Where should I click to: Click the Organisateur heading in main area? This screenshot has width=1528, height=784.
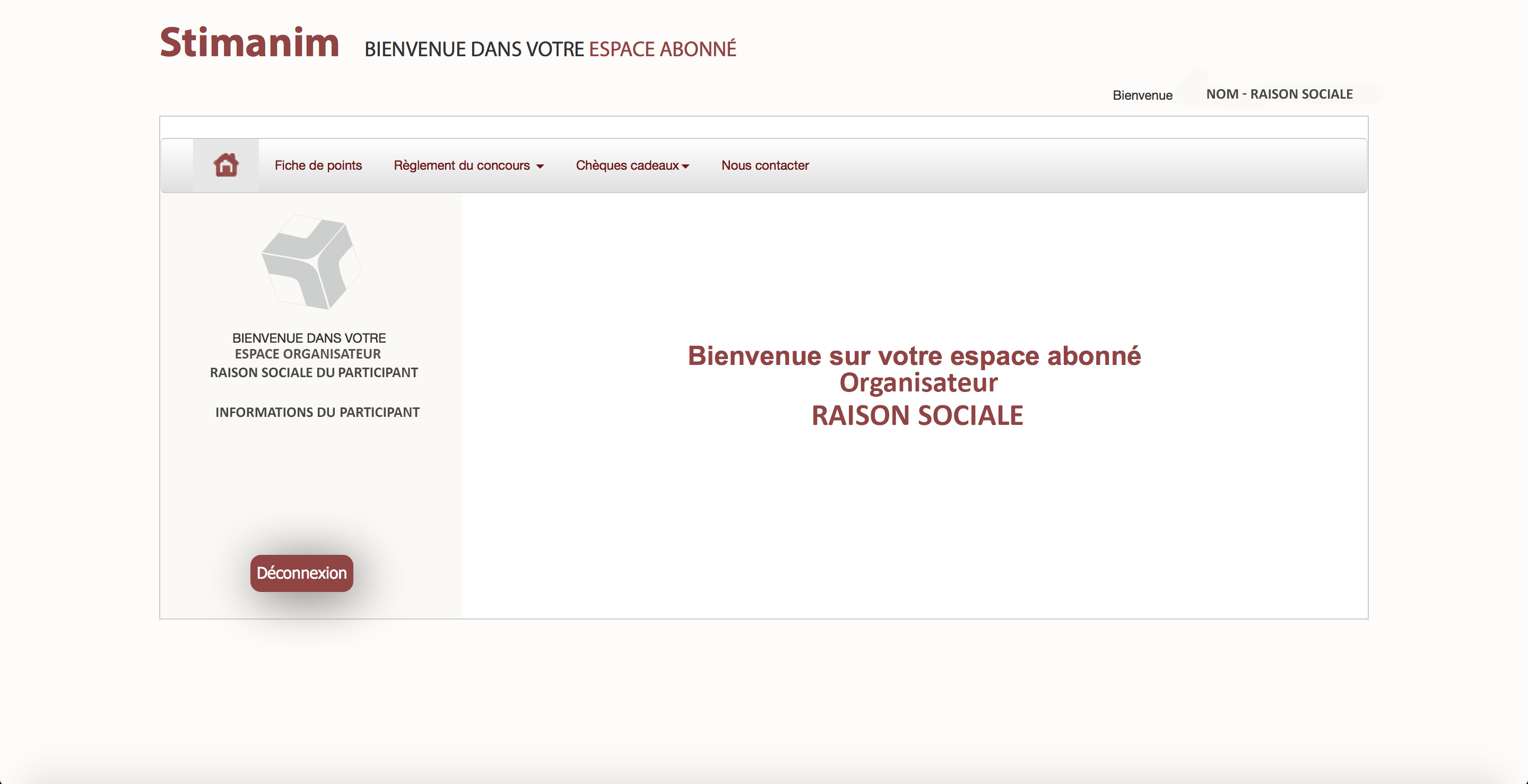(918, 382)
